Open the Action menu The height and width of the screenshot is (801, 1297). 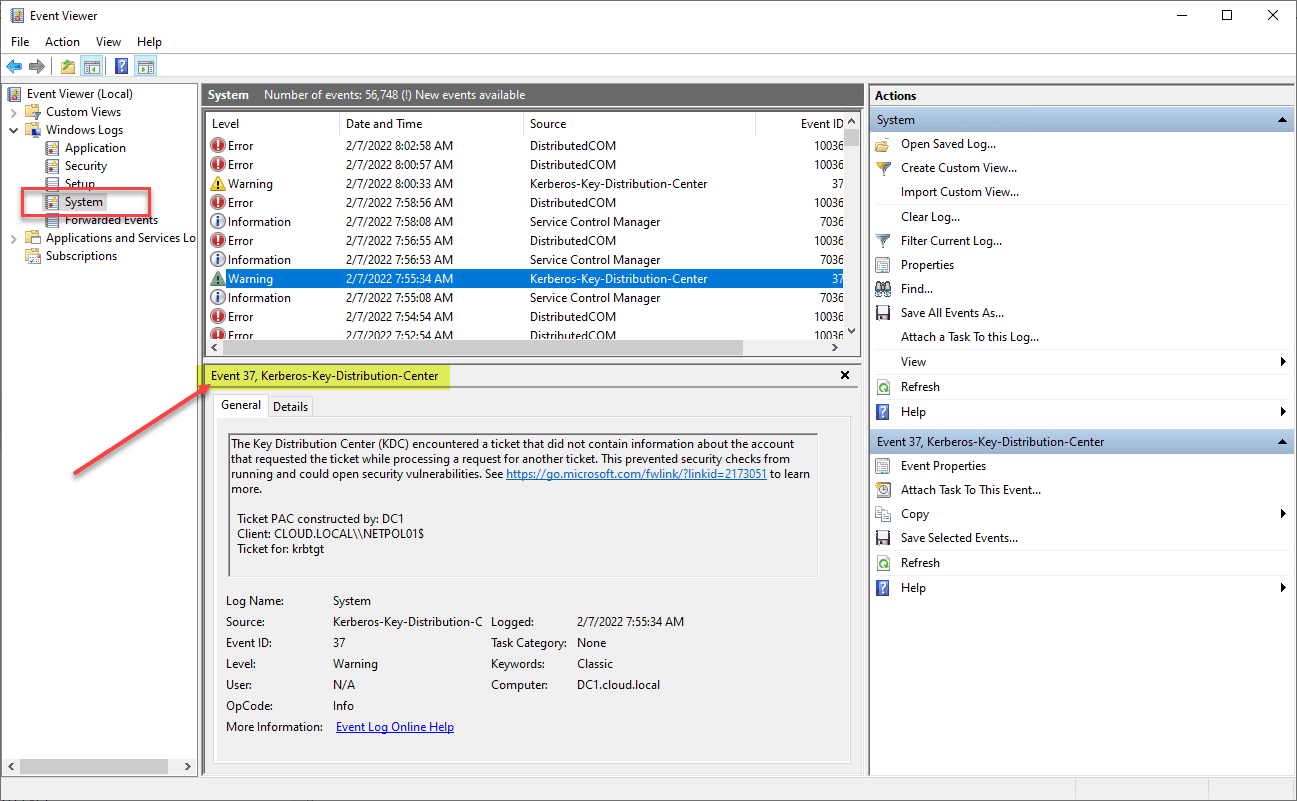(62, 42)
